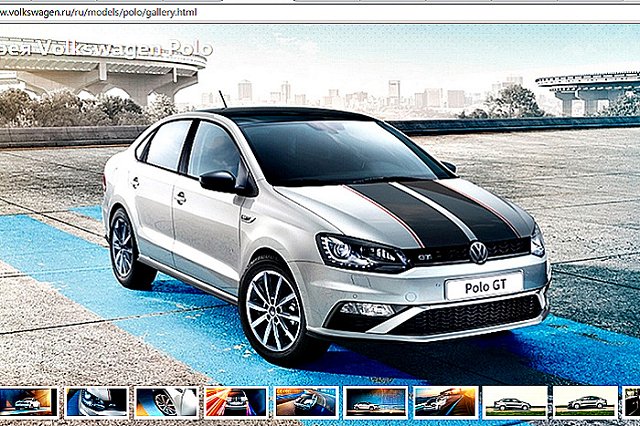View the fourth thumbnail with orange light trails

pos(235,402)
